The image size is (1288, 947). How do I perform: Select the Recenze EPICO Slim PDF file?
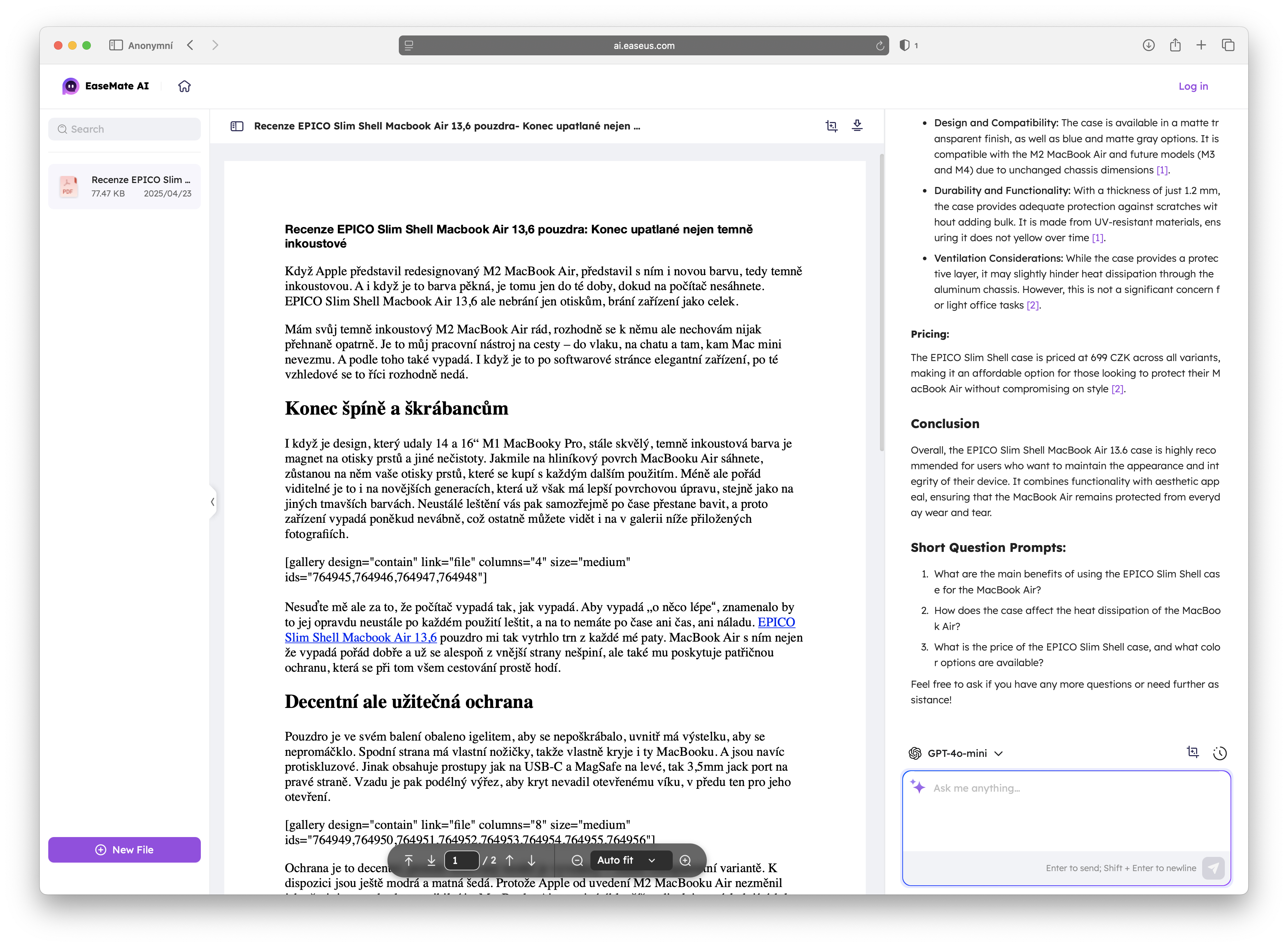125,186
